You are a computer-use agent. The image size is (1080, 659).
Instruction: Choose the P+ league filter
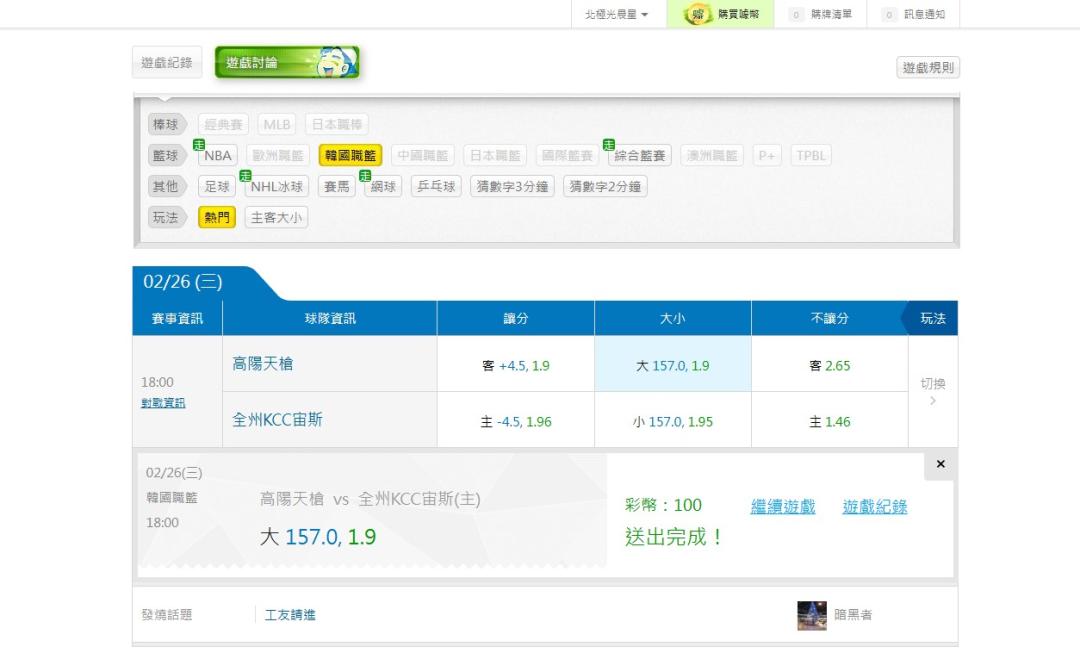(x=767, y=156)
